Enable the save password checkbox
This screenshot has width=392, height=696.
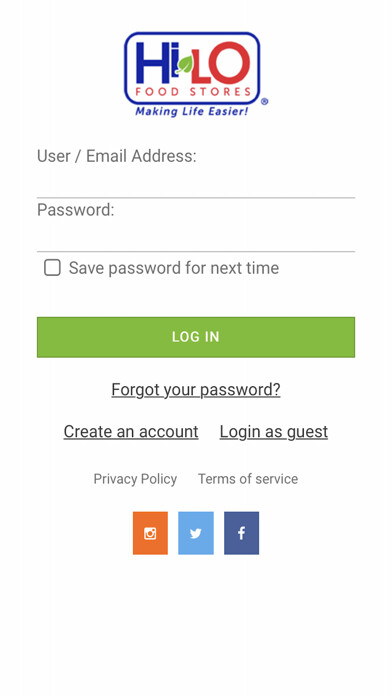(52, 268)
